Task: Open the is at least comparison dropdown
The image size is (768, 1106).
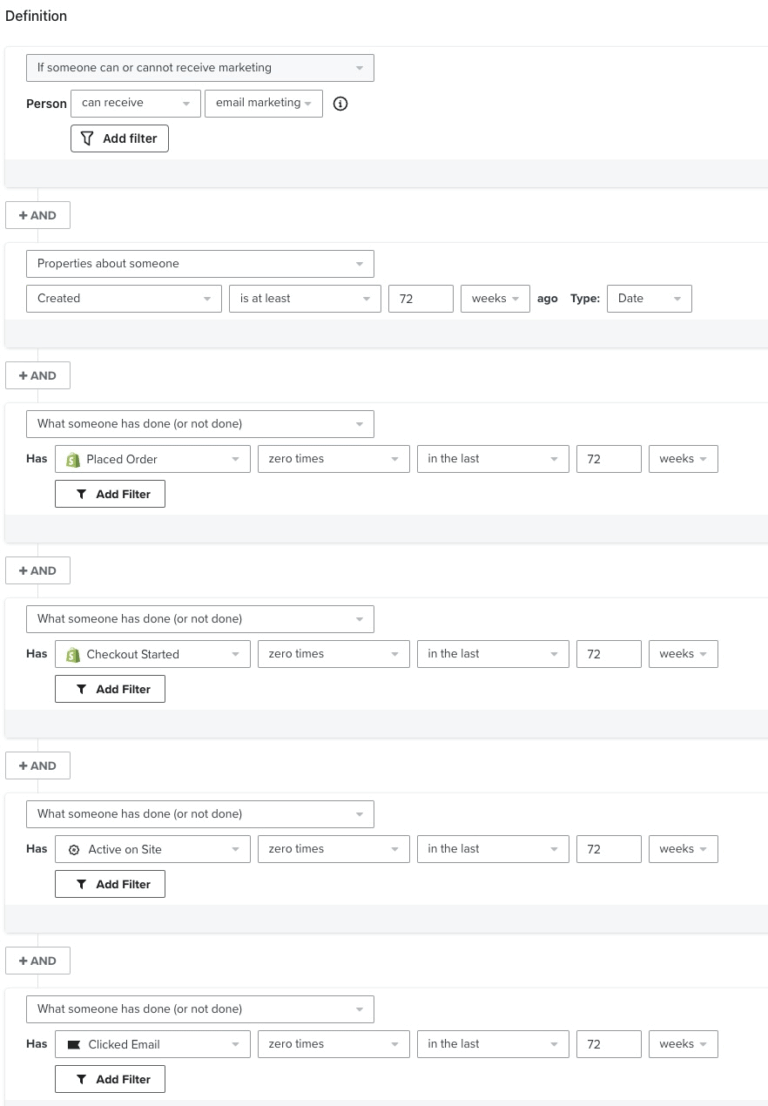Action: coord(303,298)
